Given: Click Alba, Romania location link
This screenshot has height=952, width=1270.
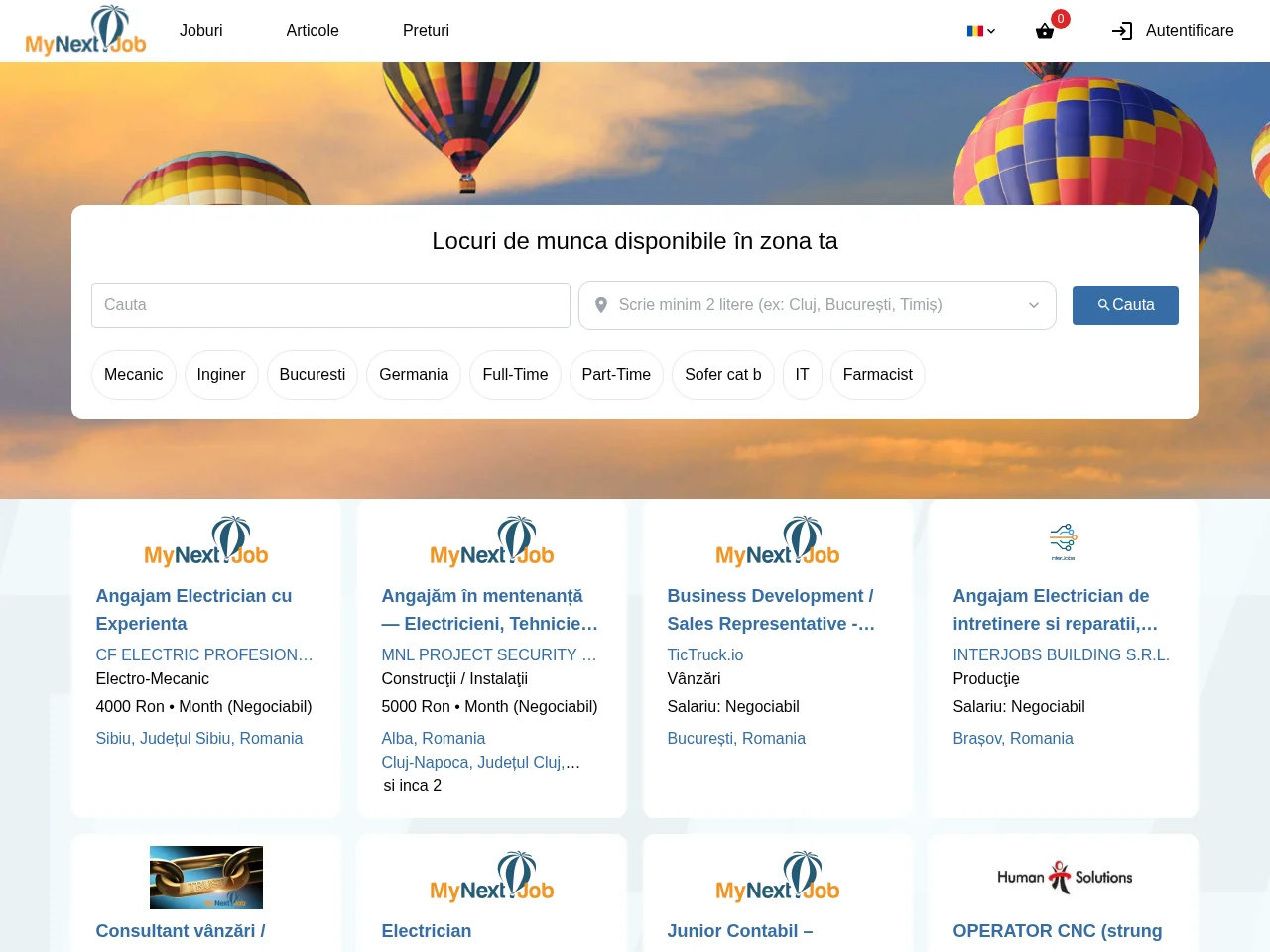Looking at the screenshot, I should pos(434,739).
